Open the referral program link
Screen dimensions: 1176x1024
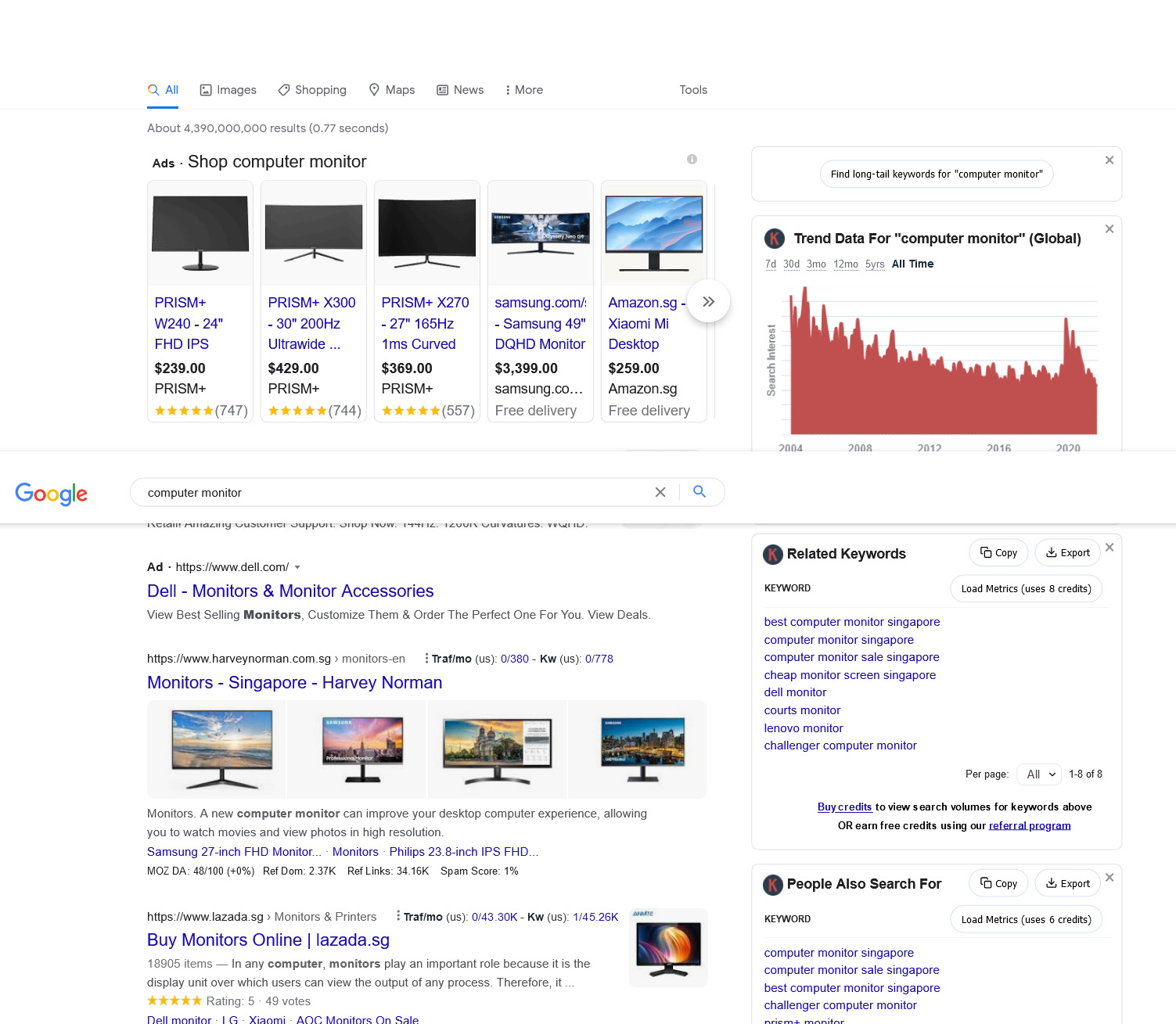click(x=1030, y=826)
